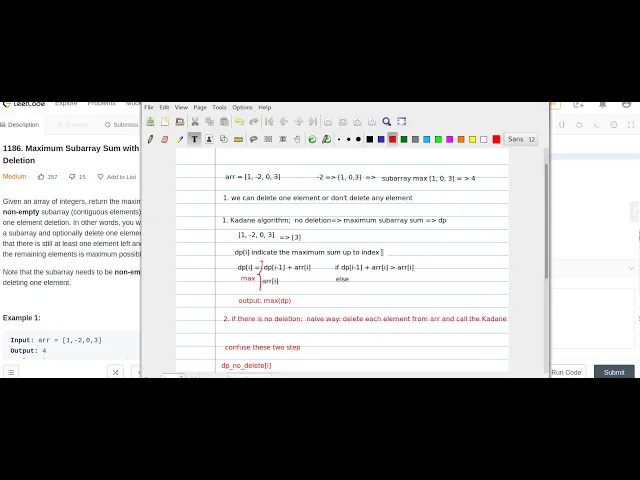Screen dimensions: 640x480
Task: Click the Save icon in Xournal toolbar
Action: 151,122
